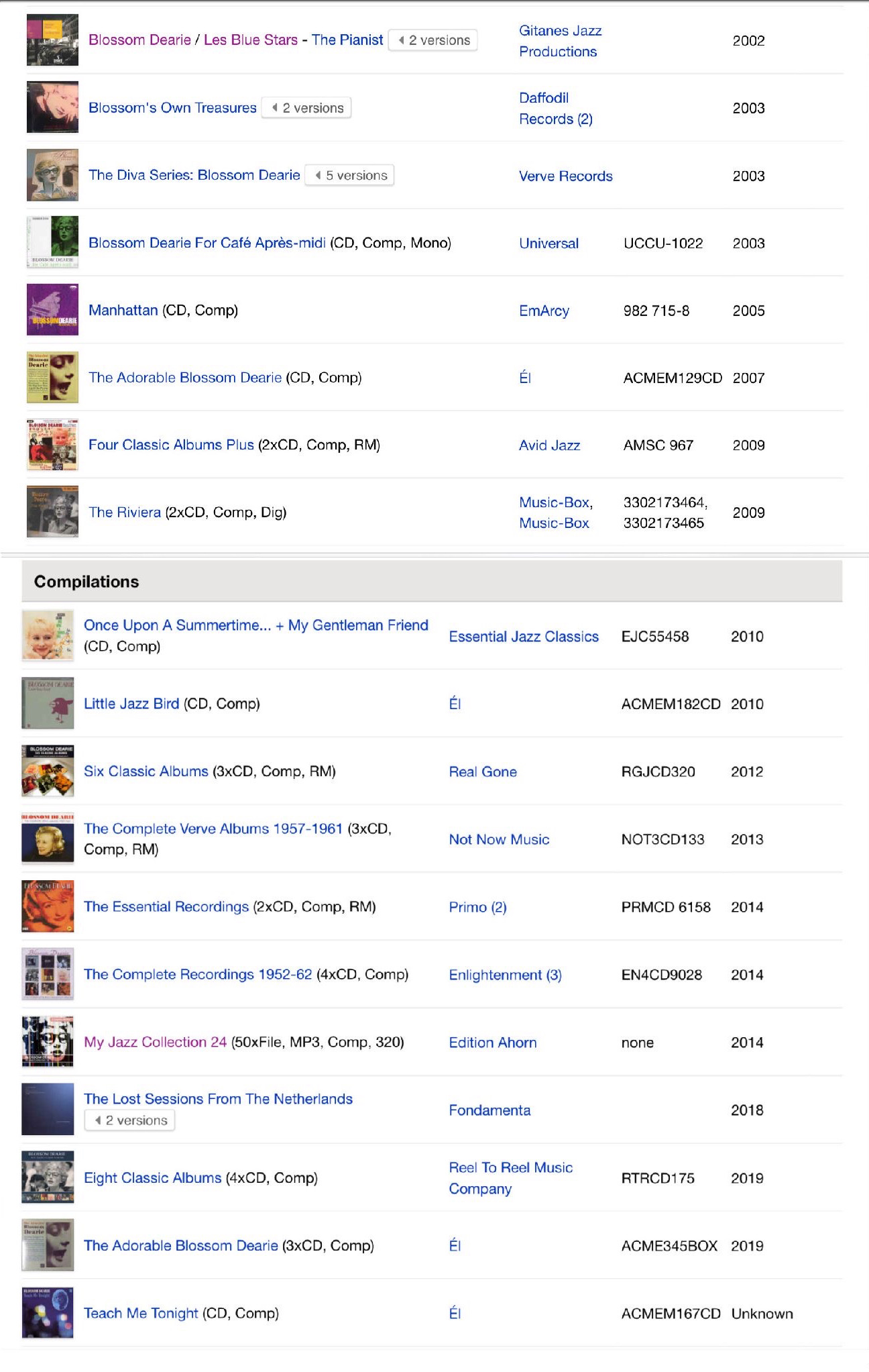Open the Six Classic Albums cover thumbnail

click(47, 771)
